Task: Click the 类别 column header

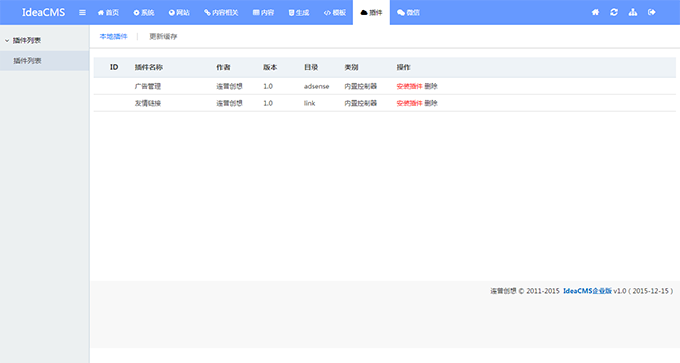Action: (x=351, y=67)
